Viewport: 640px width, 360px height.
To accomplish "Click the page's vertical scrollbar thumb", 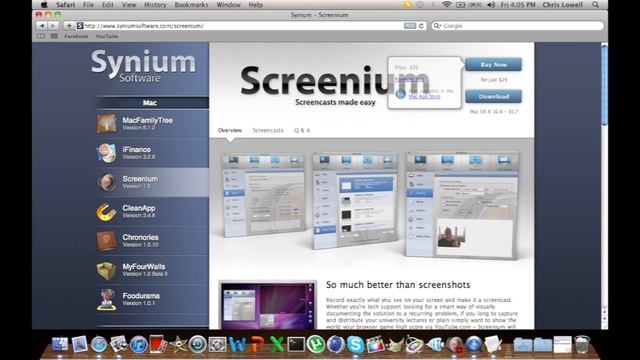I will click(x=604, y=85).
